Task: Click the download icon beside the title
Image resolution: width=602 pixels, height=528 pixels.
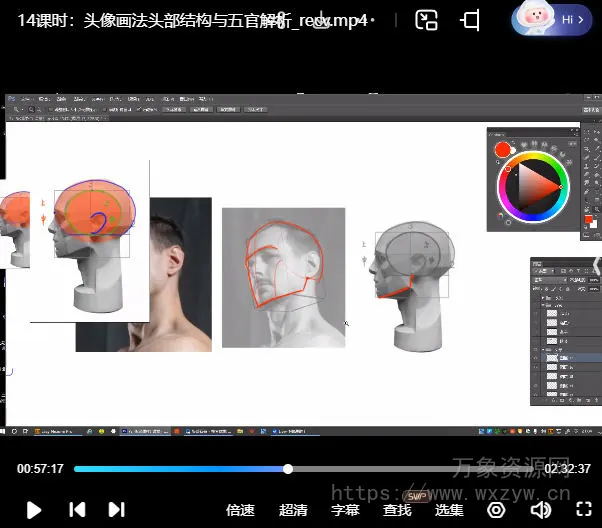Action: tap(319, 22)
